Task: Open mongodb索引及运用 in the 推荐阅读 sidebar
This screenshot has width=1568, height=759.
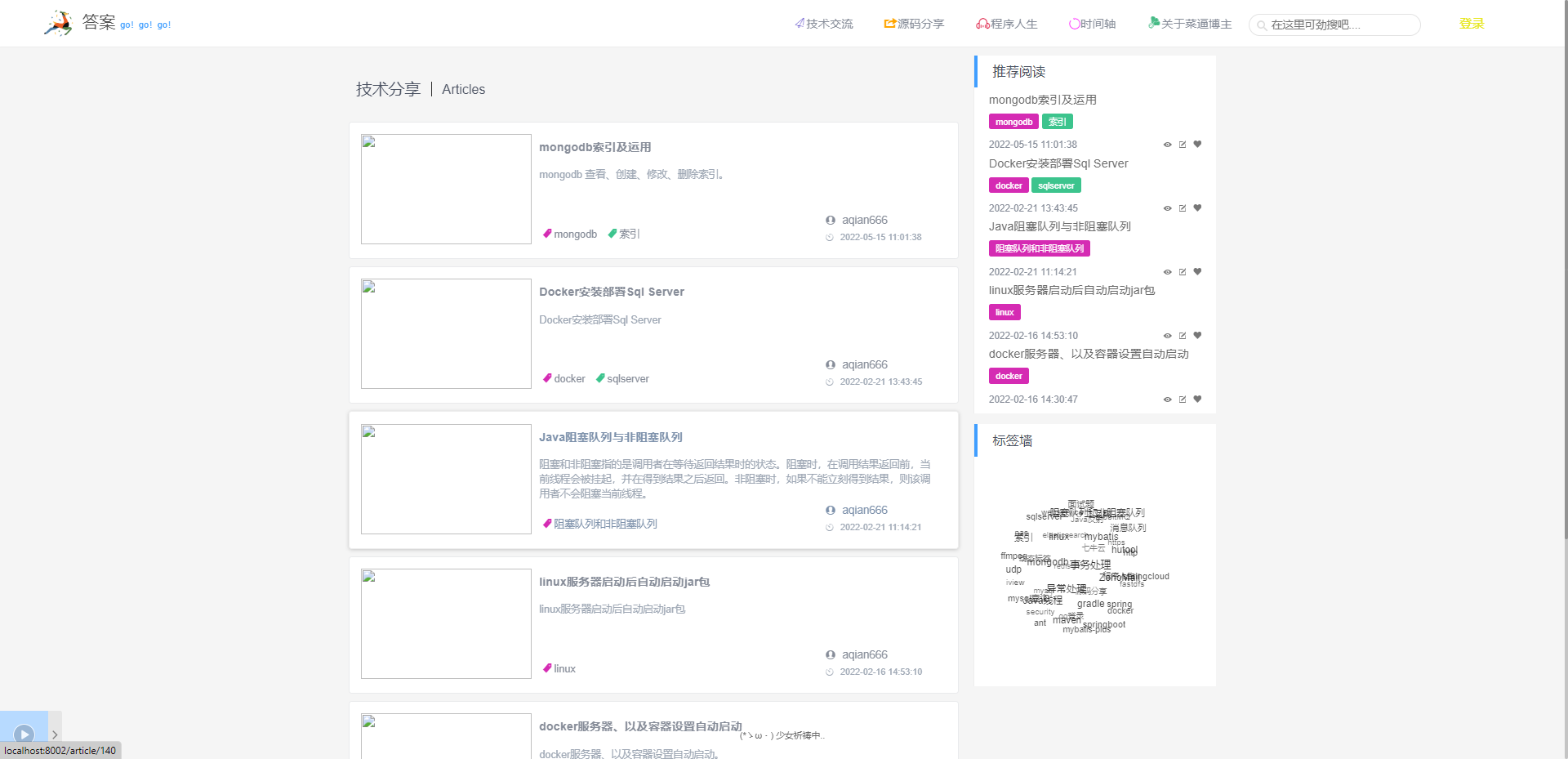Action: pos(1043,100)
